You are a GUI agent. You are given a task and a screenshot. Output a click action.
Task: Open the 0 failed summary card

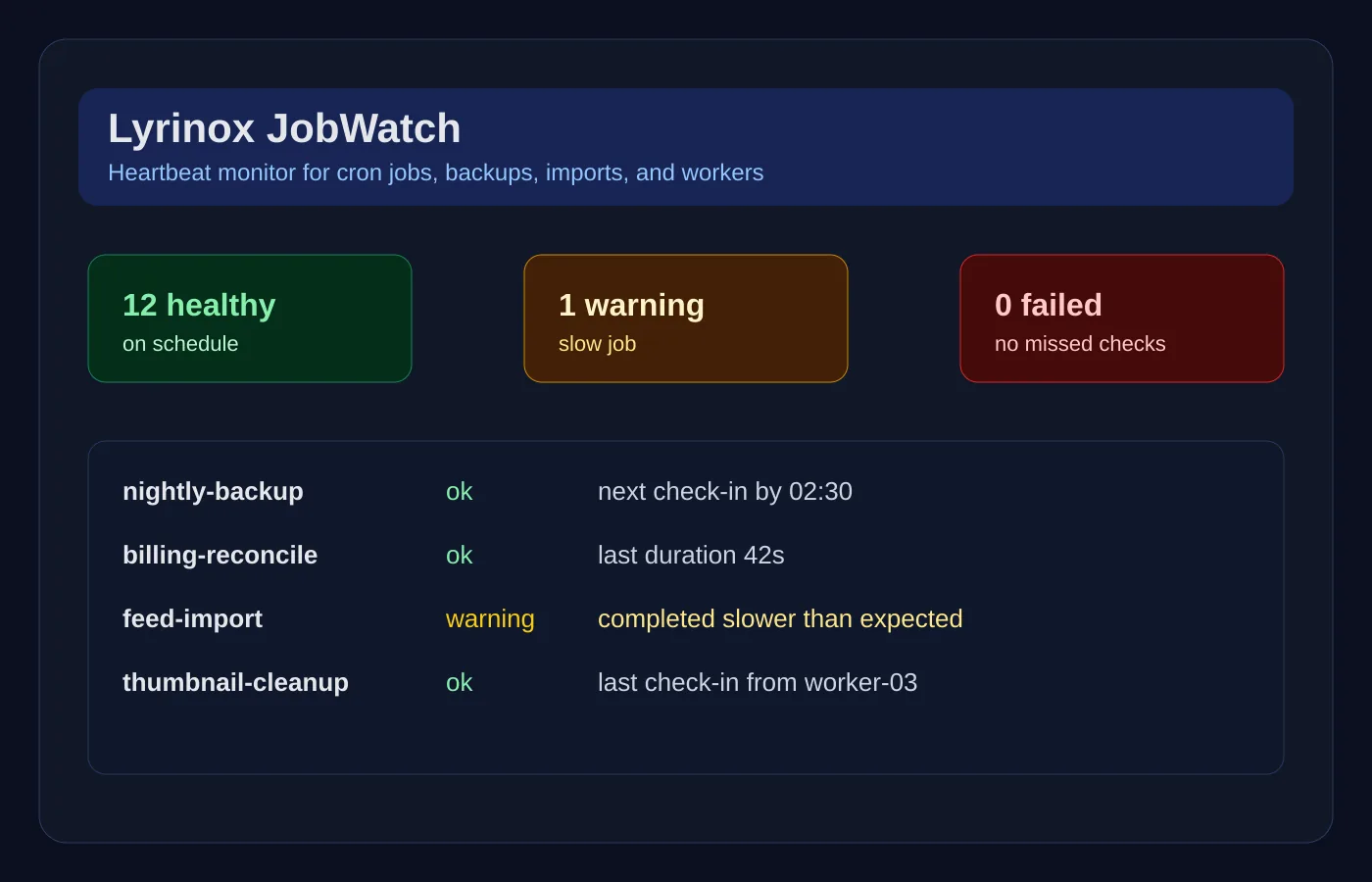point(1122,318)
